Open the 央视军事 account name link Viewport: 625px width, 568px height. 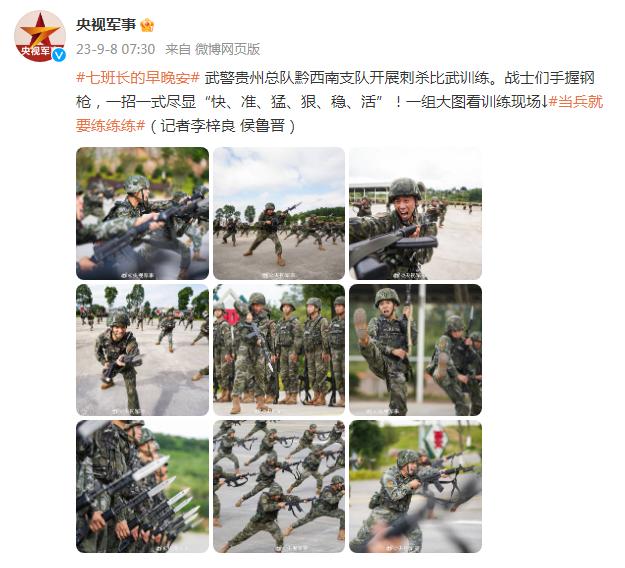click(106, 25)
